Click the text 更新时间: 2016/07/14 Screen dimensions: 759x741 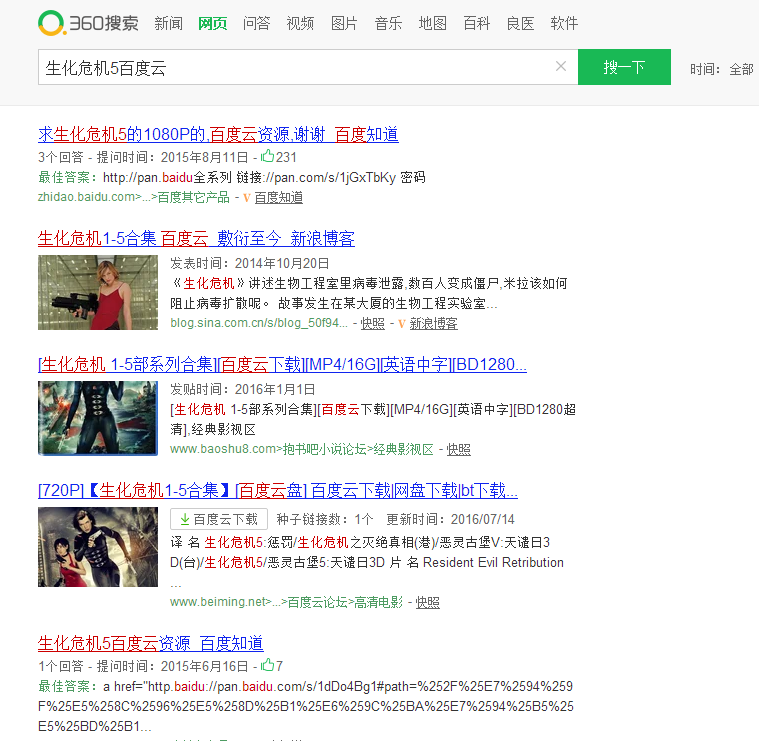pos(451,519)
